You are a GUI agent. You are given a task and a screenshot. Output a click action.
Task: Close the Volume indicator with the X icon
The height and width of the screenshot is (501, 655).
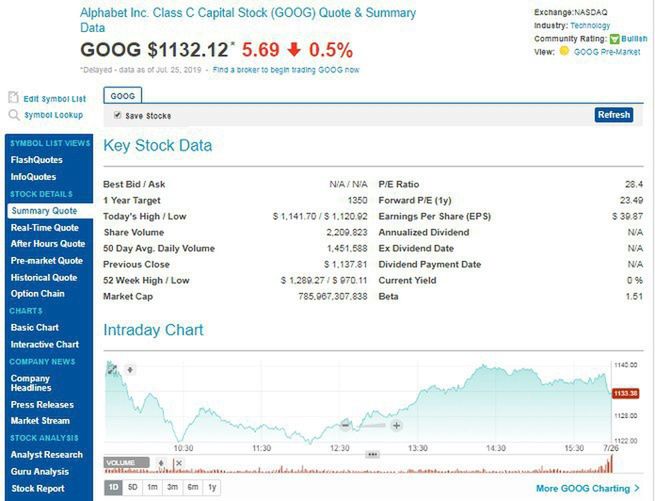(178, 462)
